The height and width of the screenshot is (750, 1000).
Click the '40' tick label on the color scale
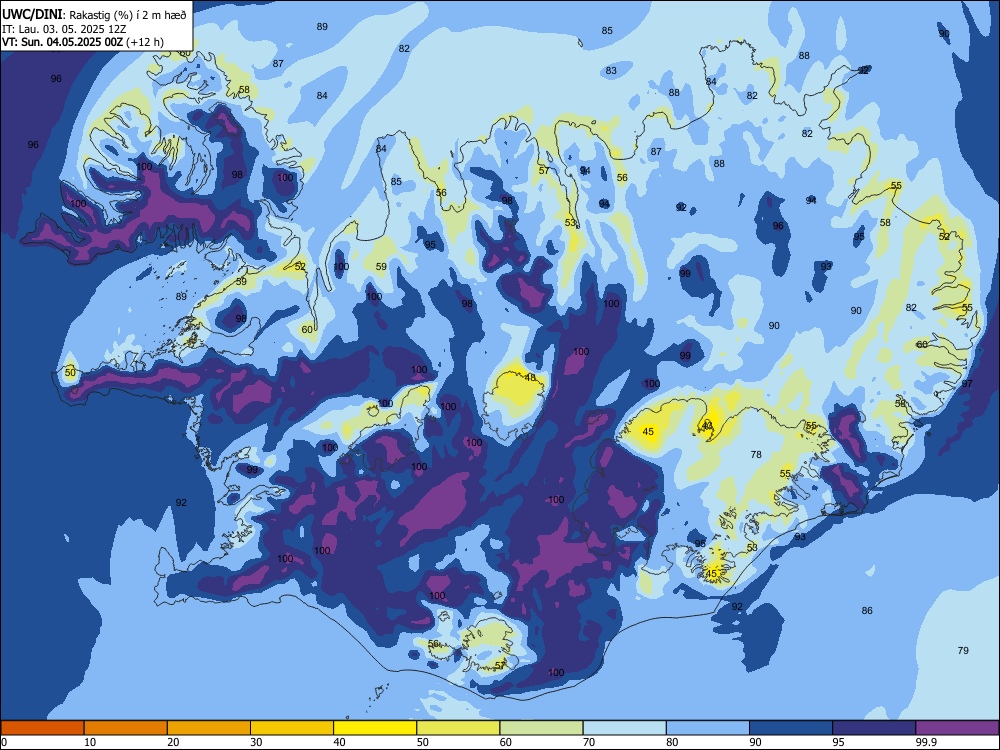click(x=339, y=742)
